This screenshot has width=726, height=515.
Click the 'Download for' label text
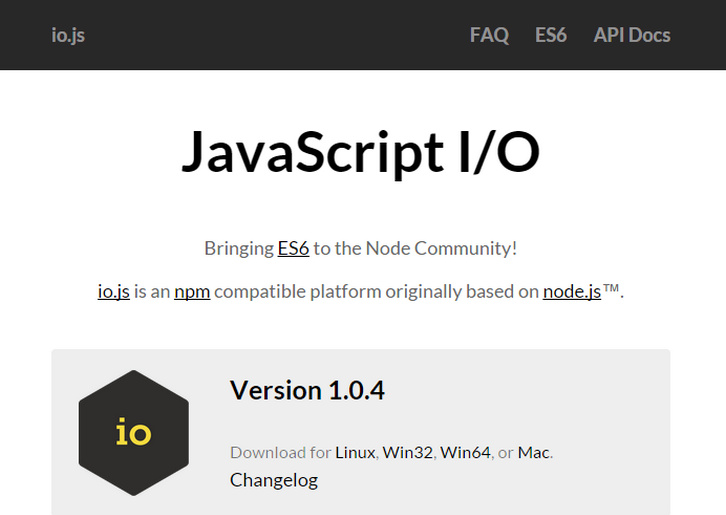pyautogui.click(x=280, y=452)
